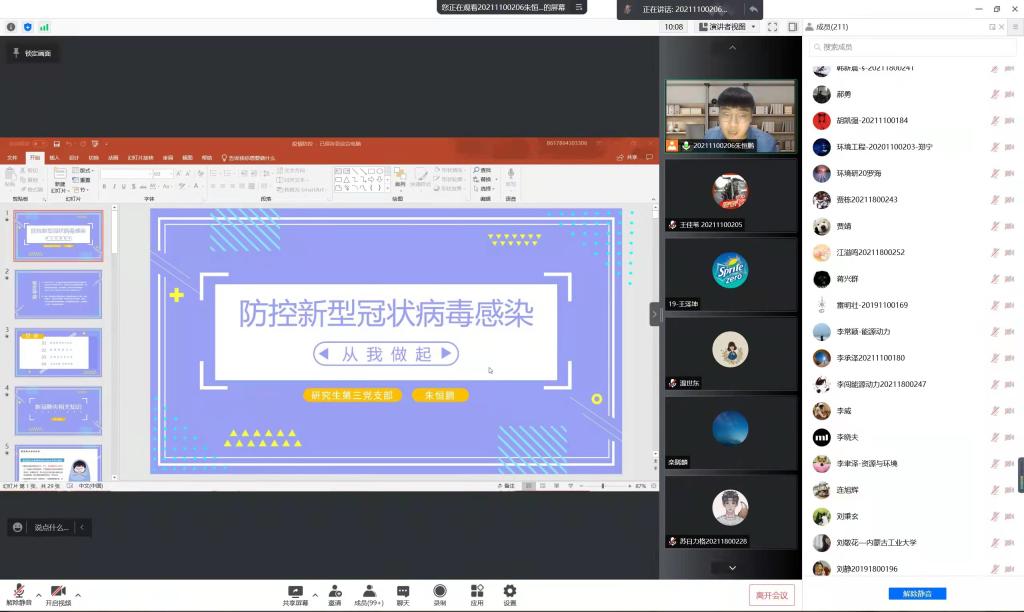Expand video options arrow beside 开启视频
This screenshot has width=1024, height=612.
coord(78,594)
